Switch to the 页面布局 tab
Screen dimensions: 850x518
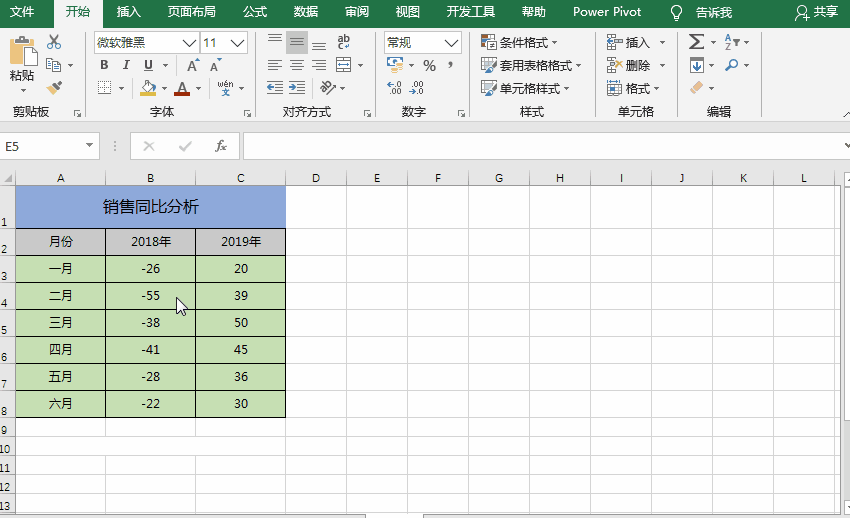point(191,12)
